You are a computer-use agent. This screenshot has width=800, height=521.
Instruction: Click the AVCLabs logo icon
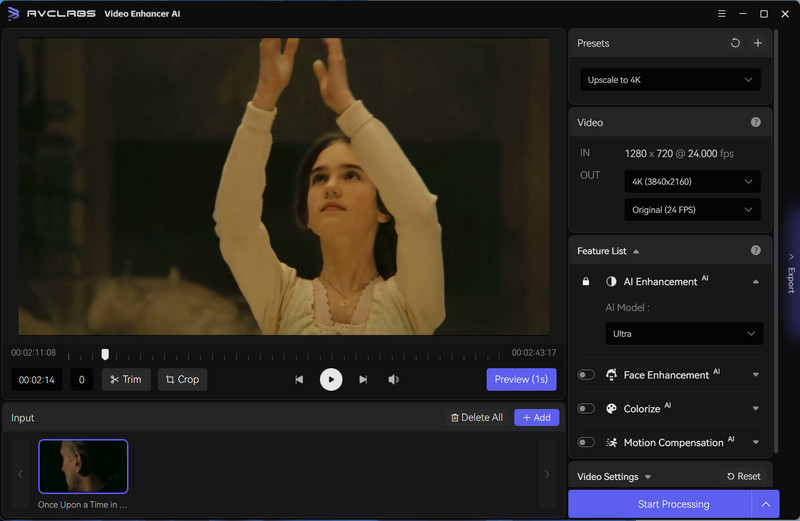(14, 13)
